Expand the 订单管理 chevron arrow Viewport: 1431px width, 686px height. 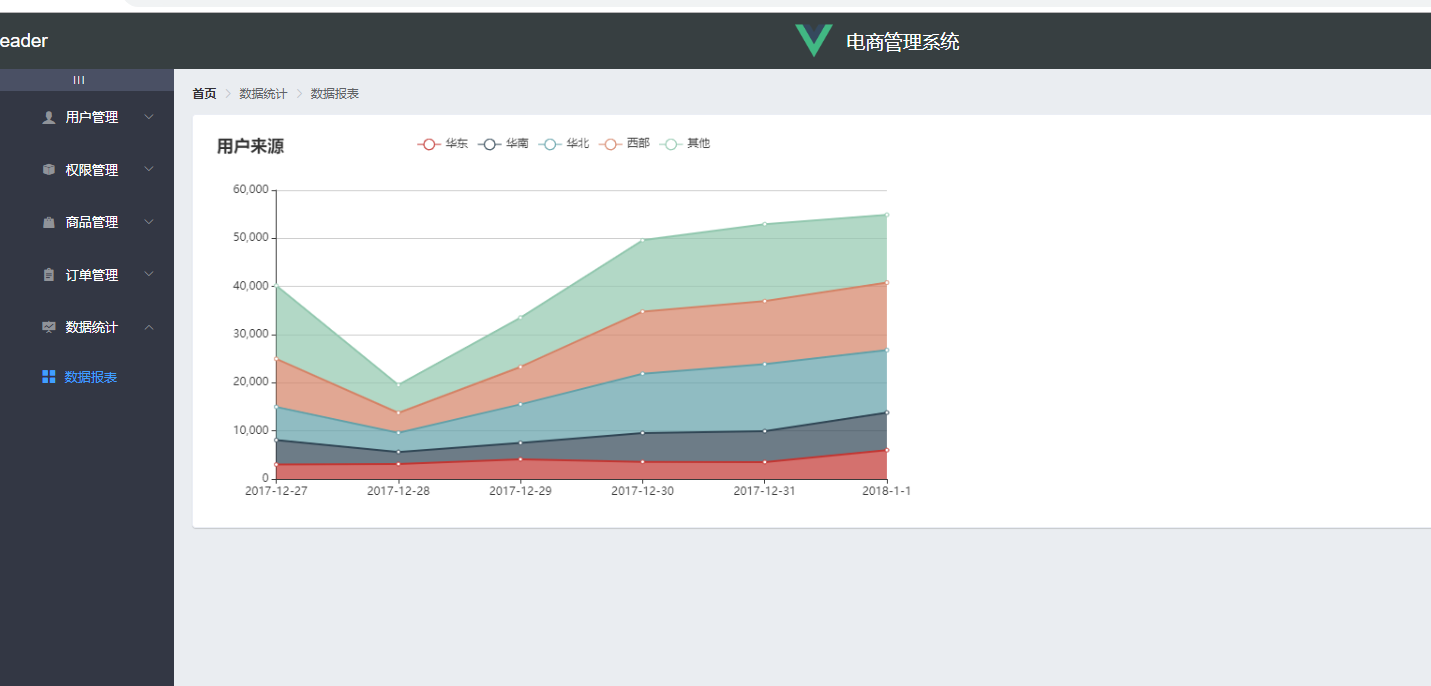pyautogui.click(x=149, y=274)
